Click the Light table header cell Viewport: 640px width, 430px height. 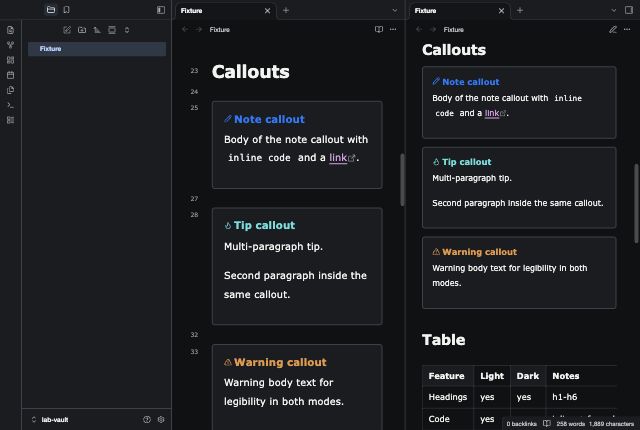click(492, 376)
